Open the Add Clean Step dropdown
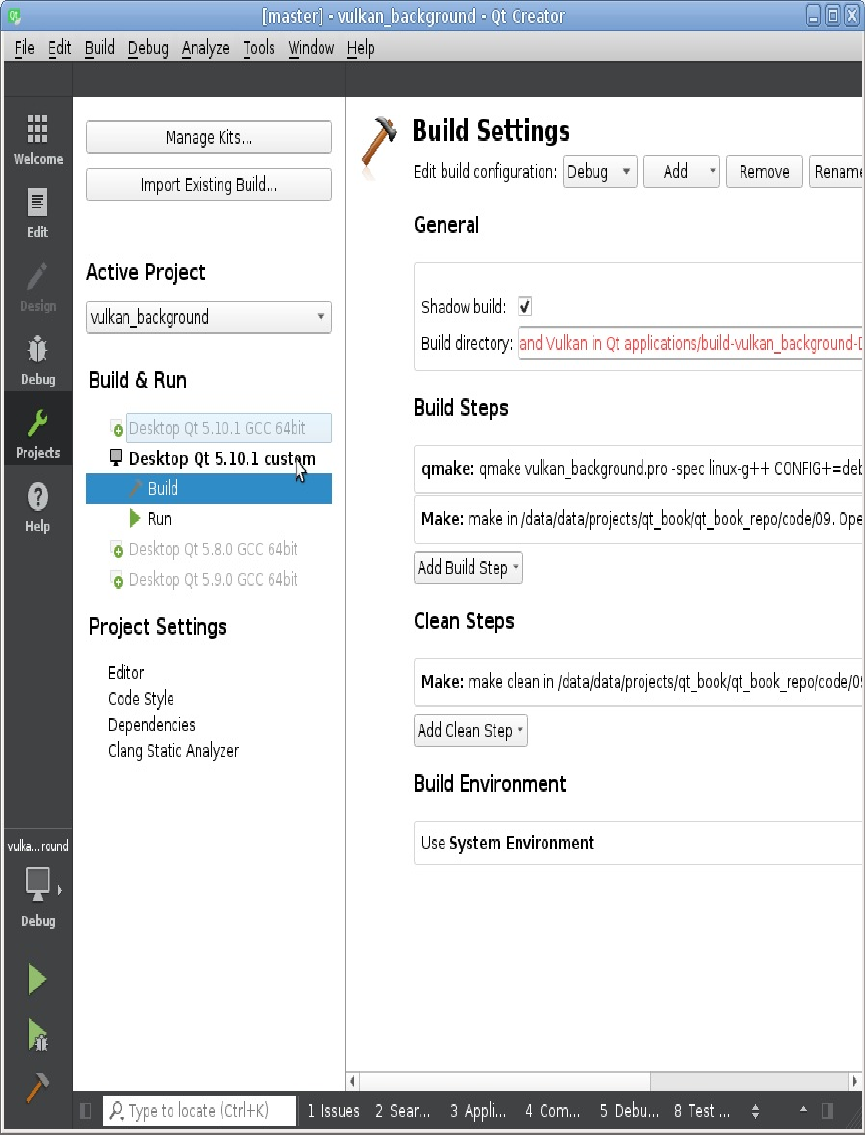The width and height of the screenshot is (865, 1135). (471, 730)
